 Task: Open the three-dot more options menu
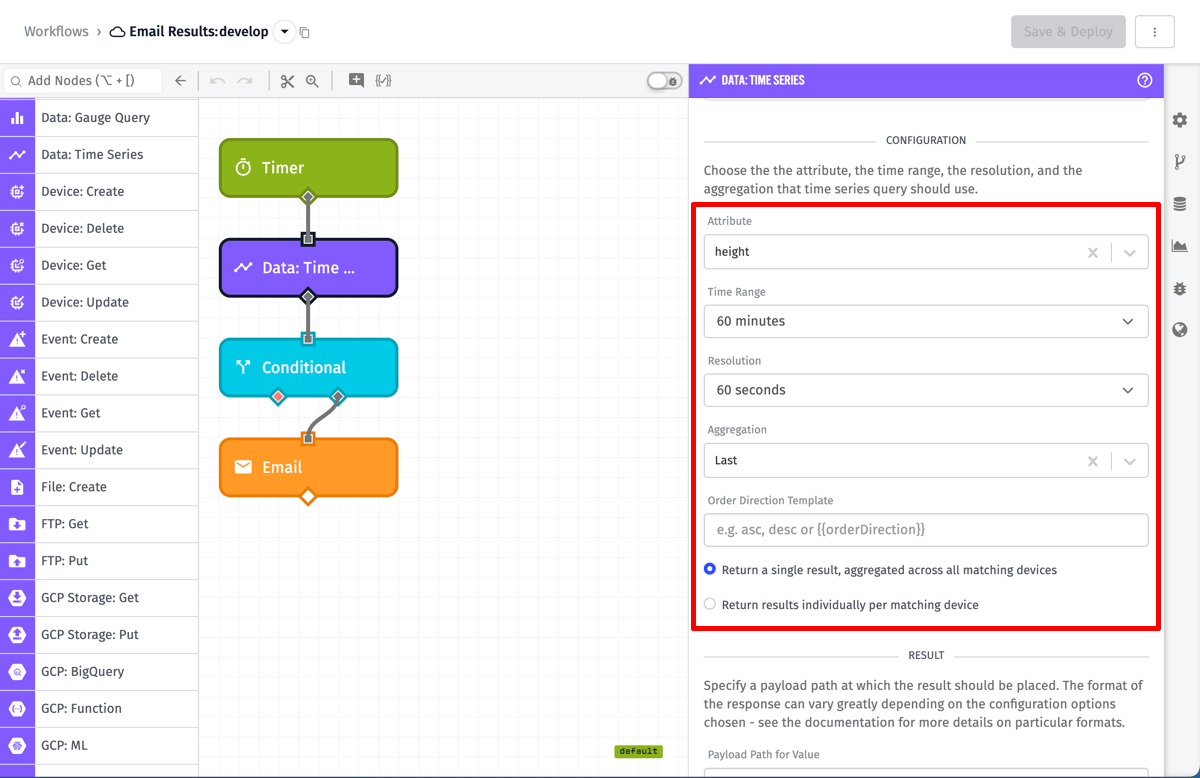pyautogui.click(x=1155, y=32)
